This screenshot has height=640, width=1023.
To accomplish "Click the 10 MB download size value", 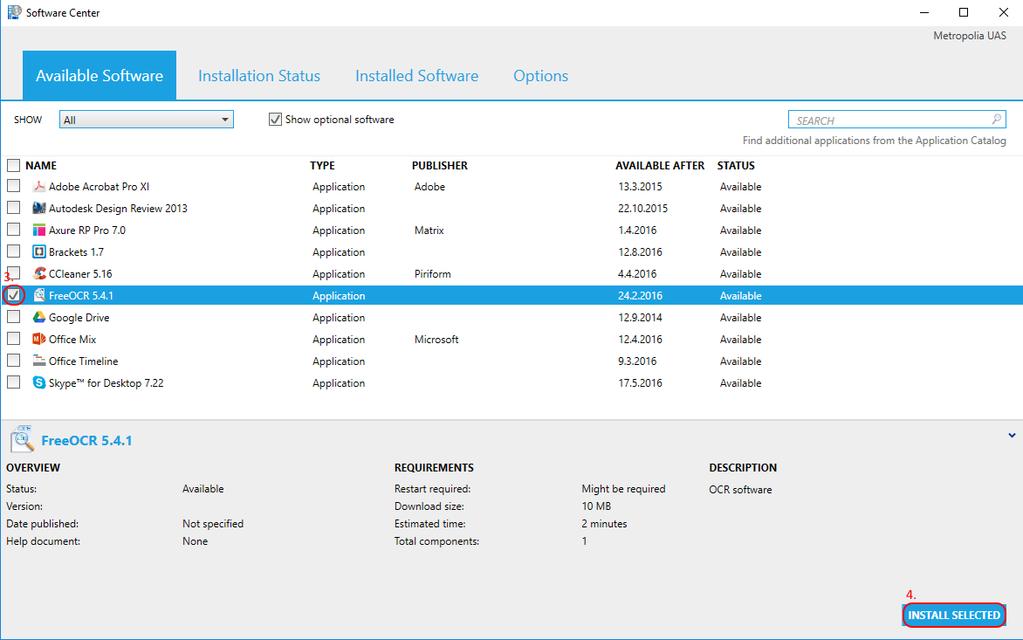I will (596, 506).
